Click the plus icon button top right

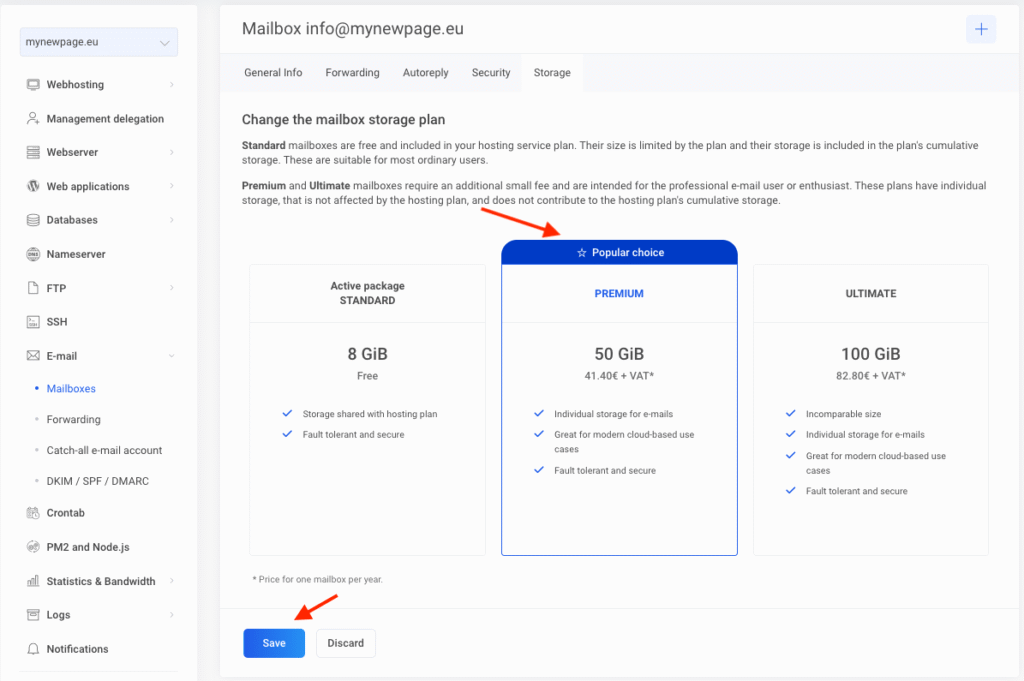(x=980, y=29)
